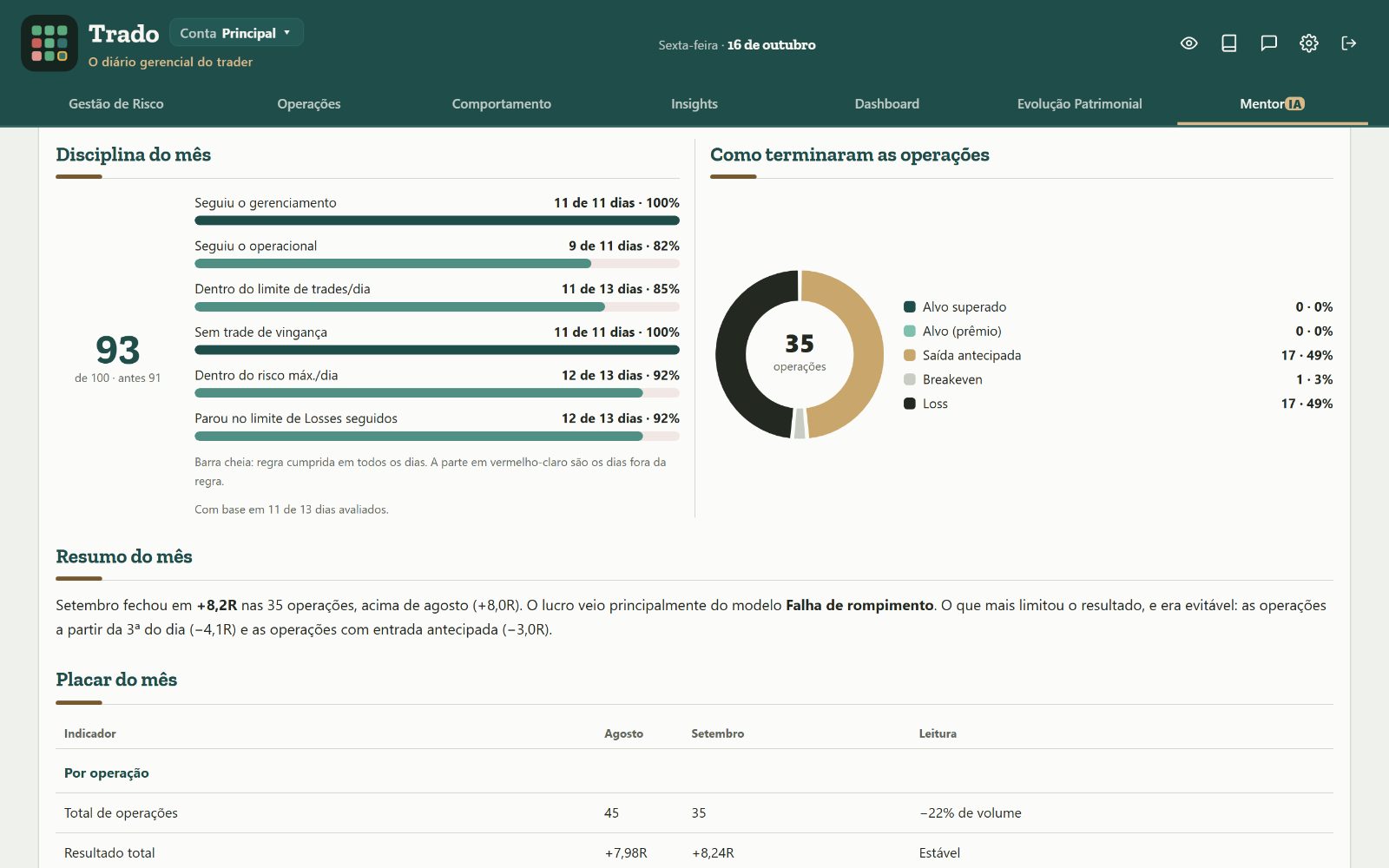Click the Por operação group row
Viewport: 1389px width, 868px height.
click(x=694, y=773)
